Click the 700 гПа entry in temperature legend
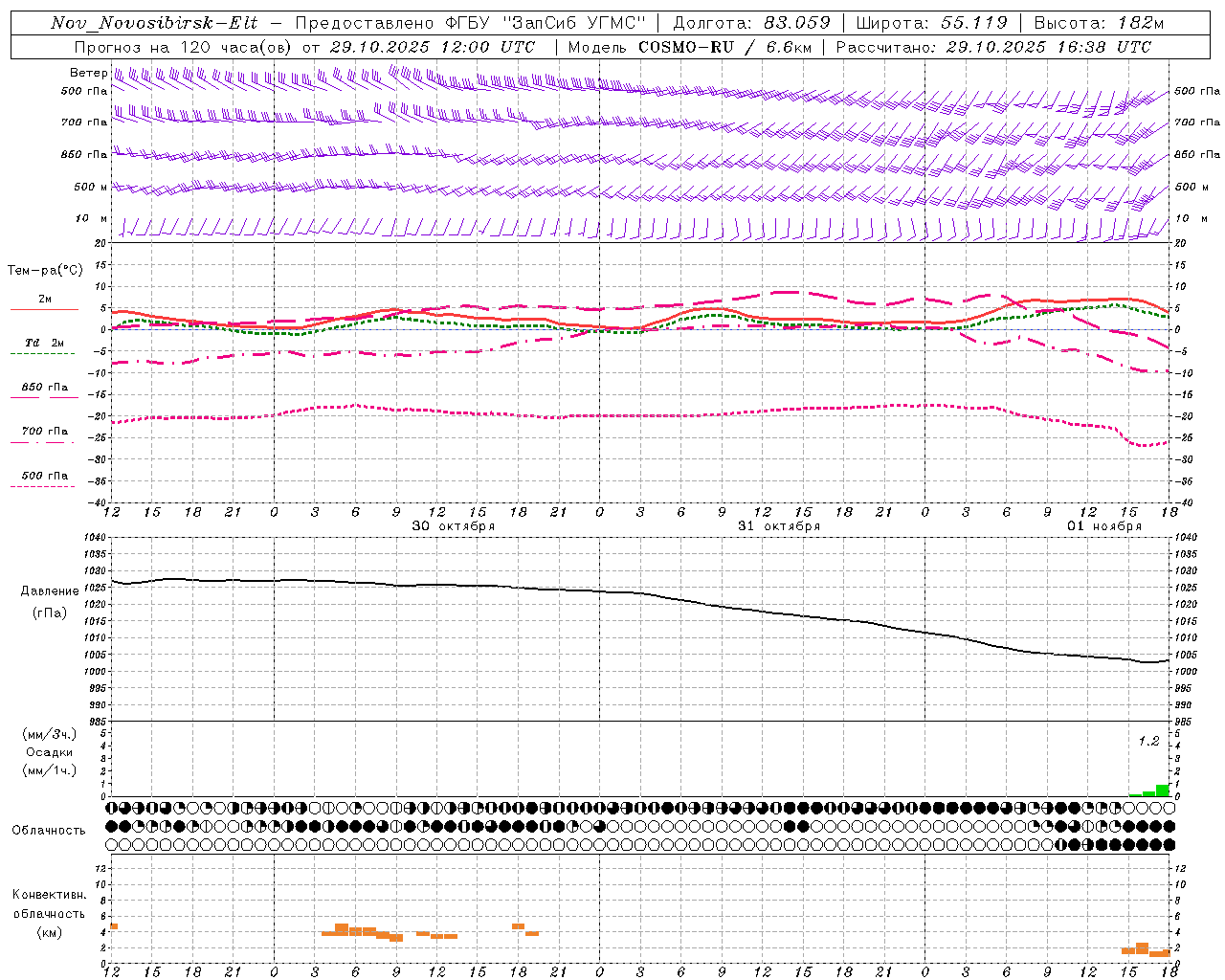The width and height of the screenshot is (1225, 980). tap(45, 432)
